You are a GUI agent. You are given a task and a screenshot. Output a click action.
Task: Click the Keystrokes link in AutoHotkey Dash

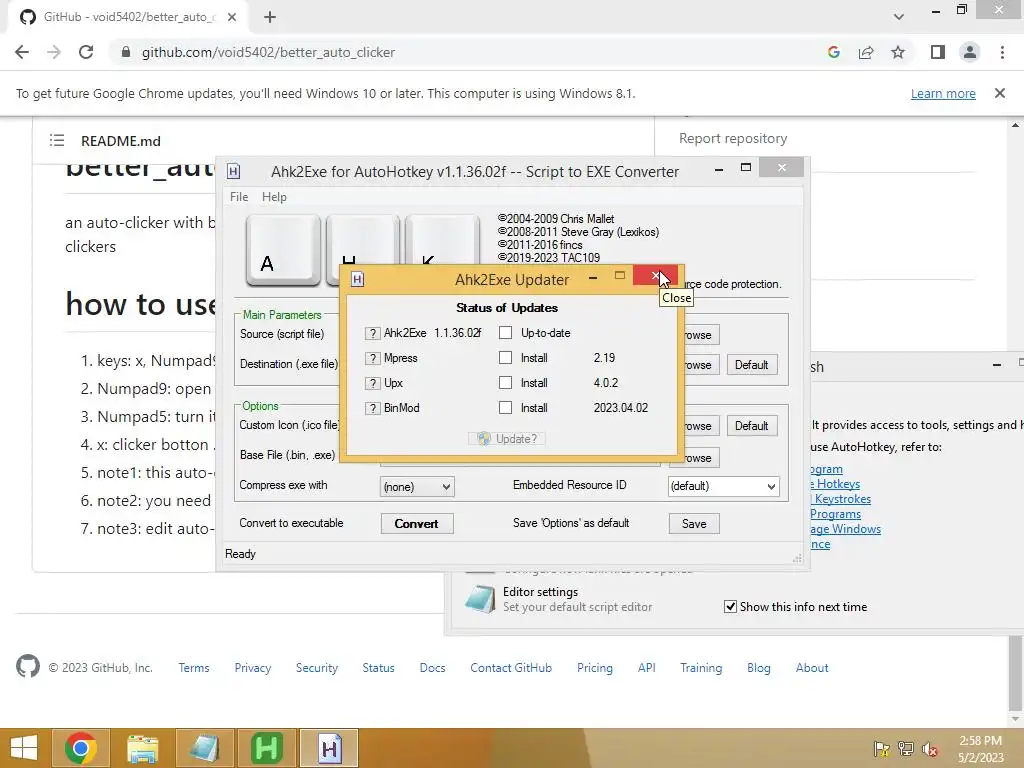pyautogui.click(x=840, y=499)
